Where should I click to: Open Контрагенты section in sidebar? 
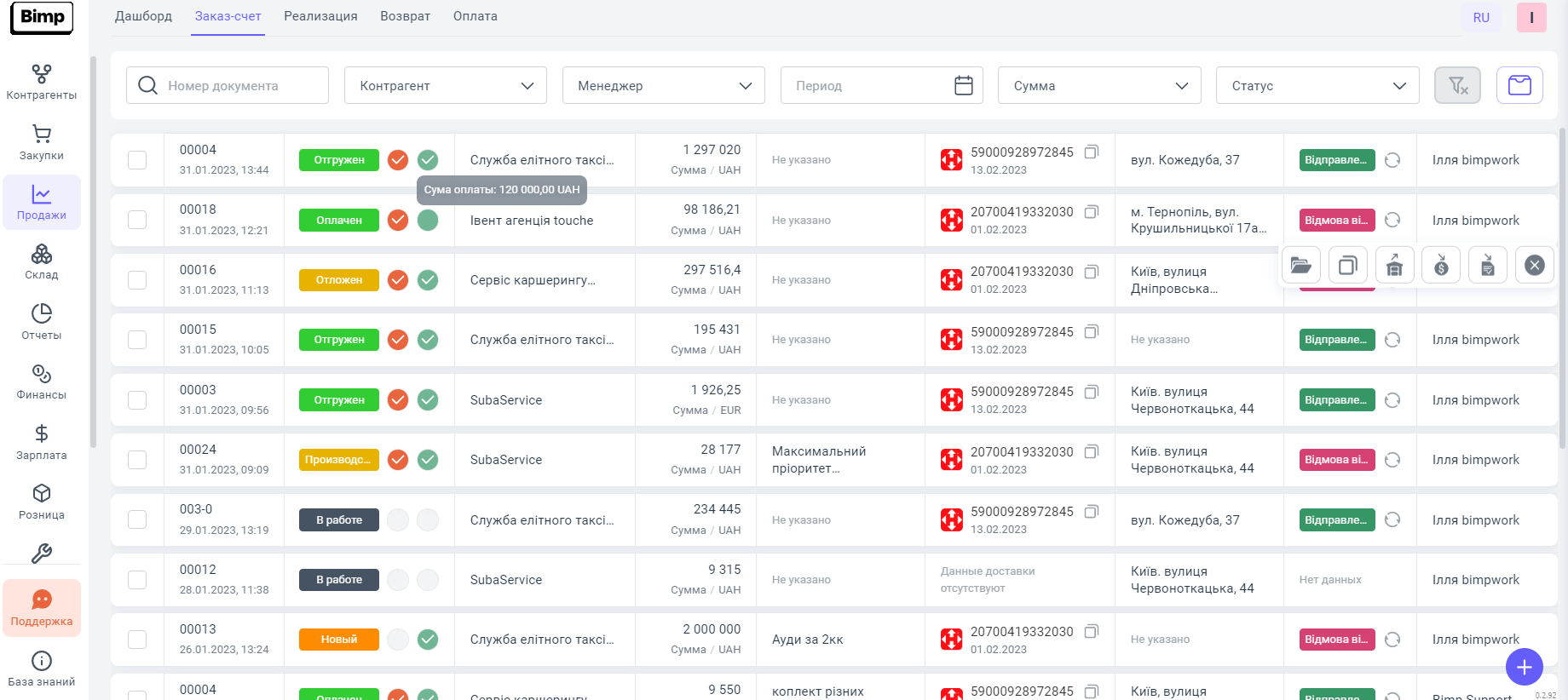pyautogui.click(x=41, y=82)
